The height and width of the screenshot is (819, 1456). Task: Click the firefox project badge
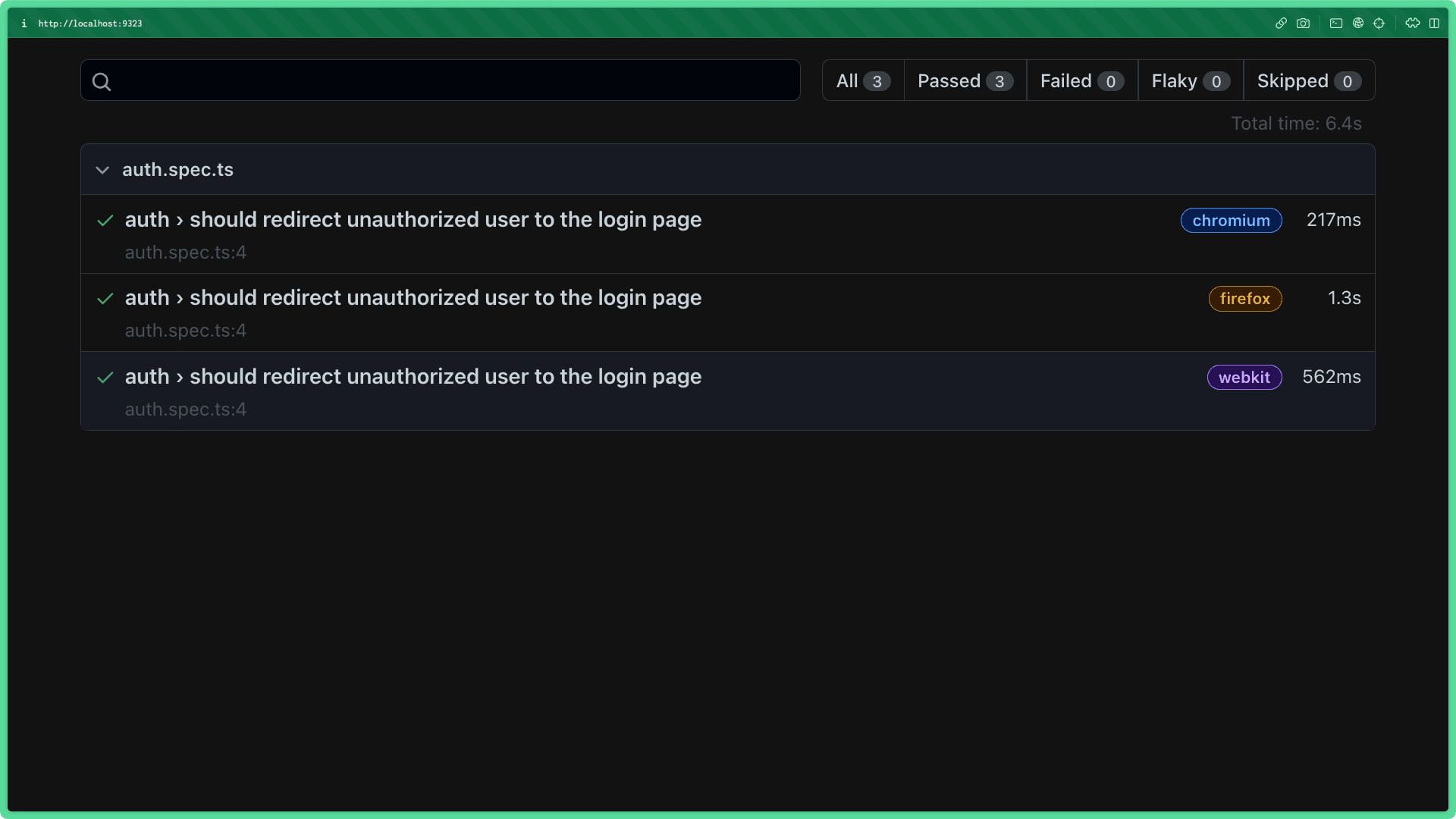[1244, 299]
